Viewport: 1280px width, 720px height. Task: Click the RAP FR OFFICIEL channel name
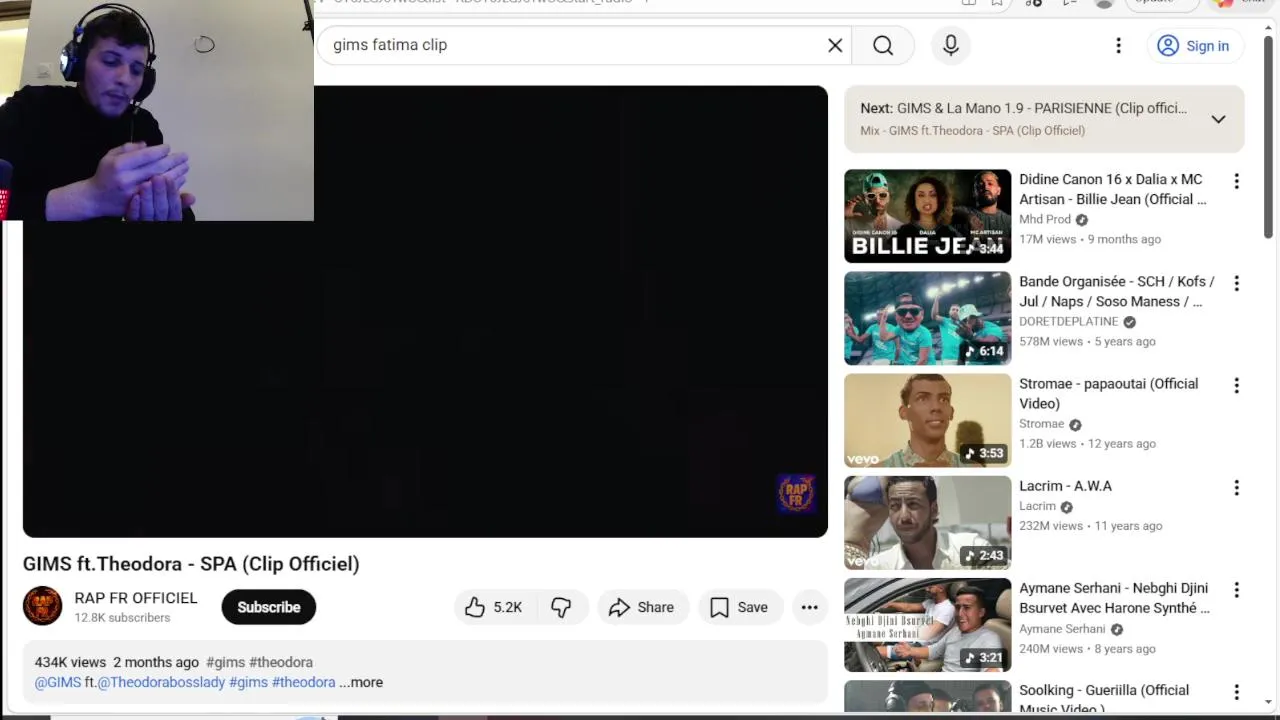click(136, 598)
